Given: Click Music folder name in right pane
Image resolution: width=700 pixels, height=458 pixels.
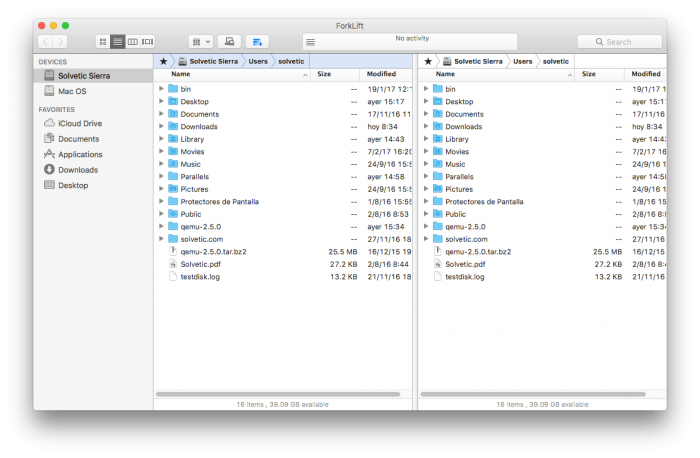Looking at the screenshot, I should 455,164.
